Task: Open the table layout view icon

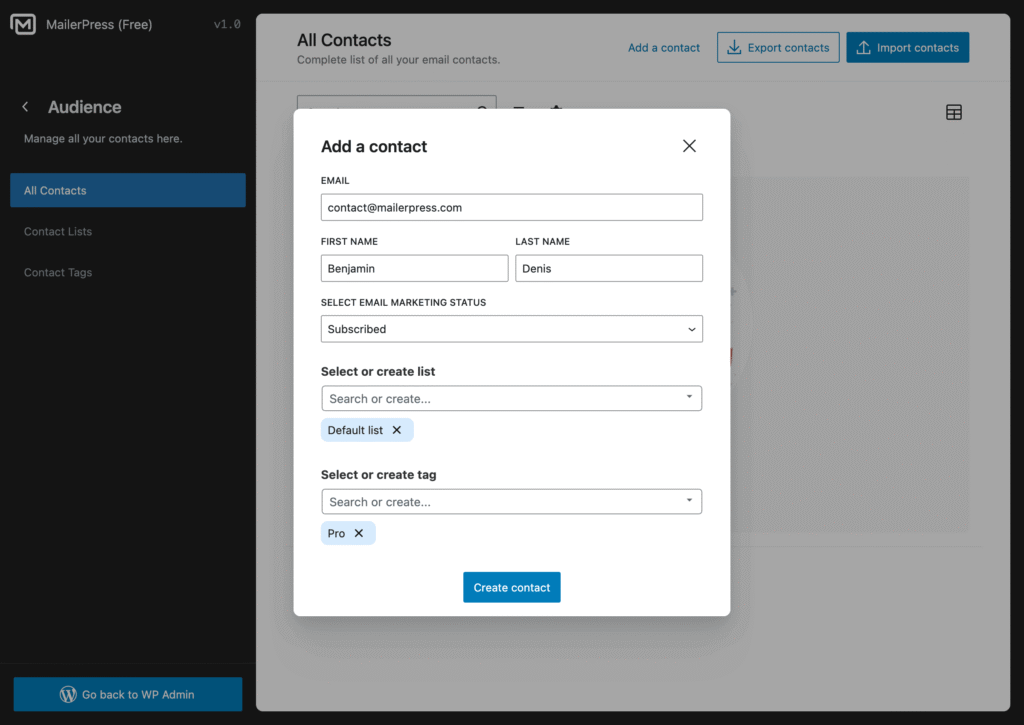Action: click(x=953, y=112)
